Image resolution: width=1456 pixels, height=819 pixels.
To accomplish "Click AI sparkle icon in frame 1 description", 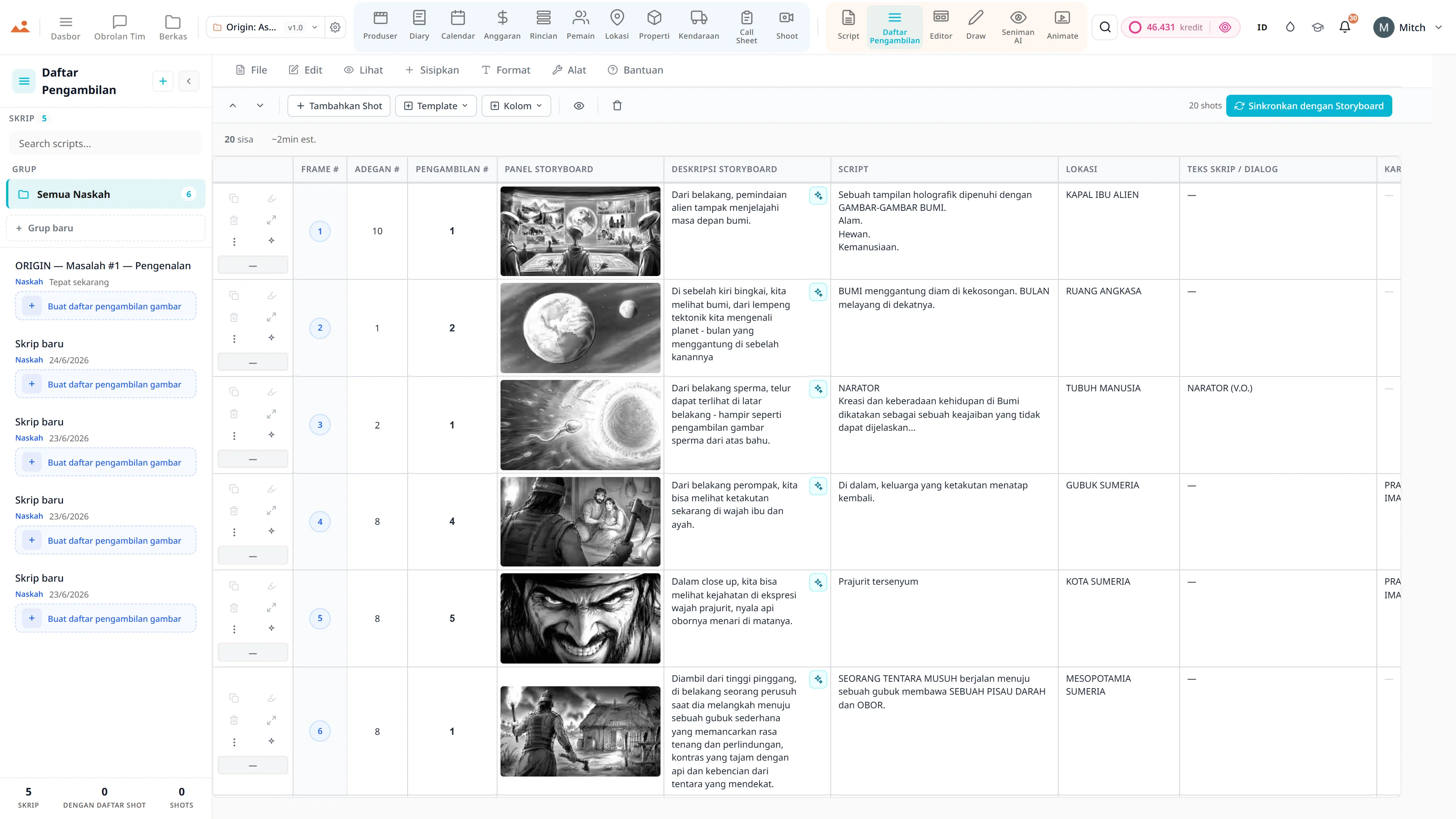I will pyautogui.click(x=818, y=196).
